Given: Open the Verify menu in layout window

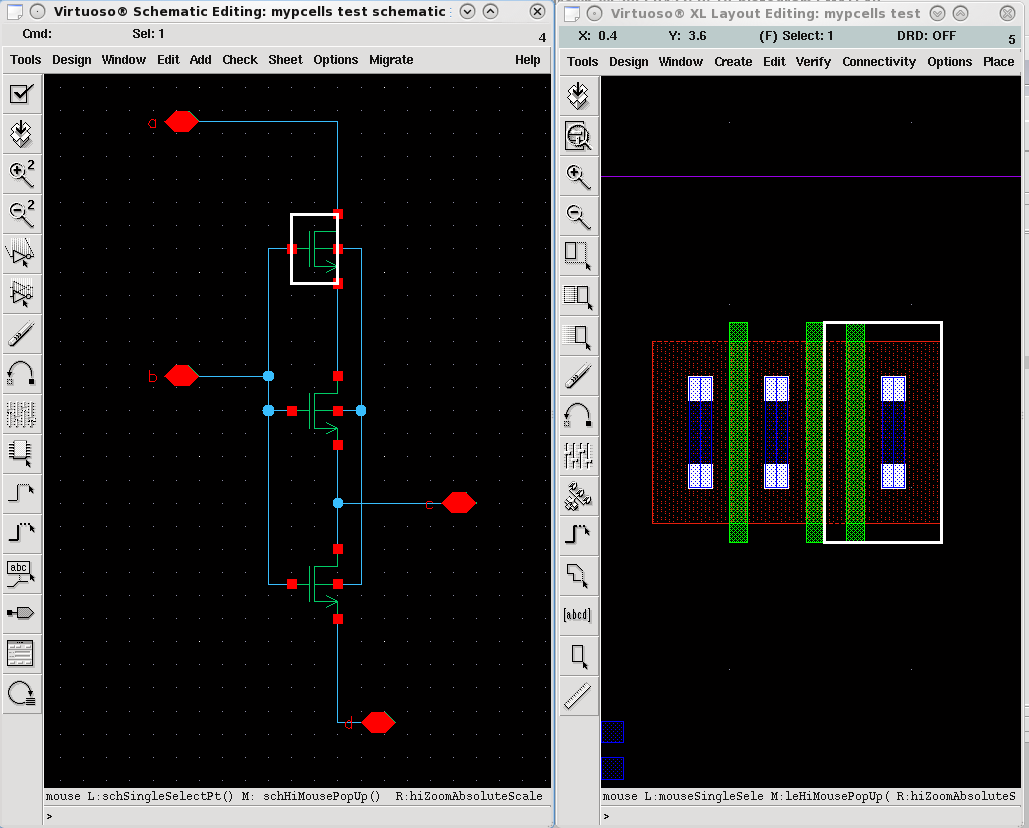Looking at the screenshot, I should coord(813,62).
